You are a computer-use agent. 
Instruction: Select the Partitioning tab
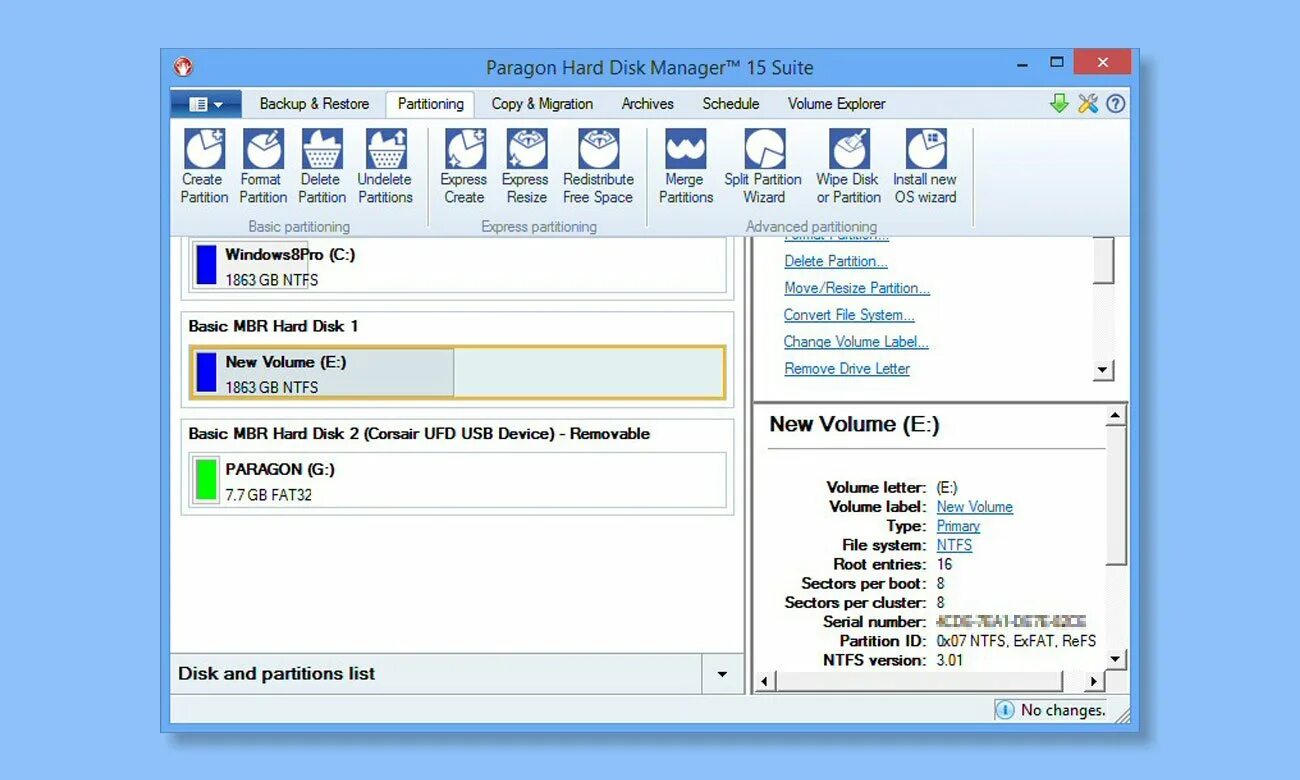[x=430, y=104]
